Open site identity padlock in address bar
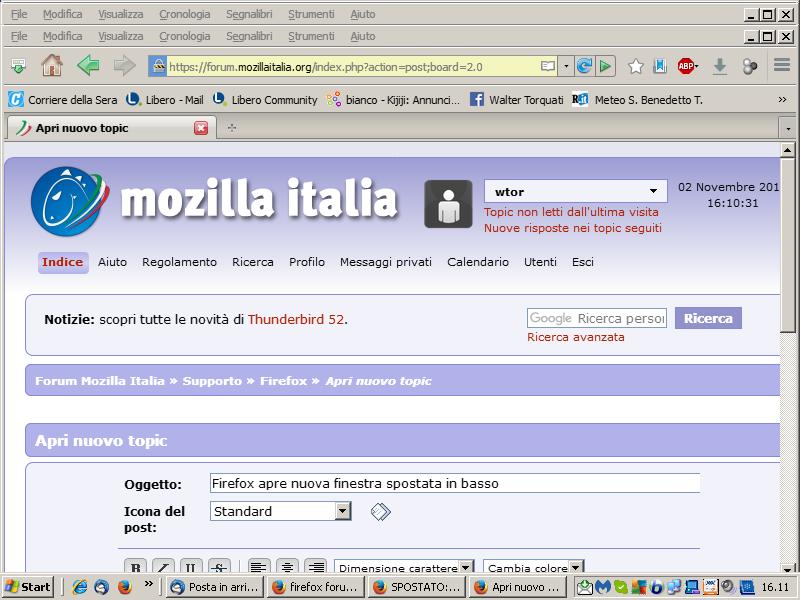This screenshot has width=800, height=600. 158,66
